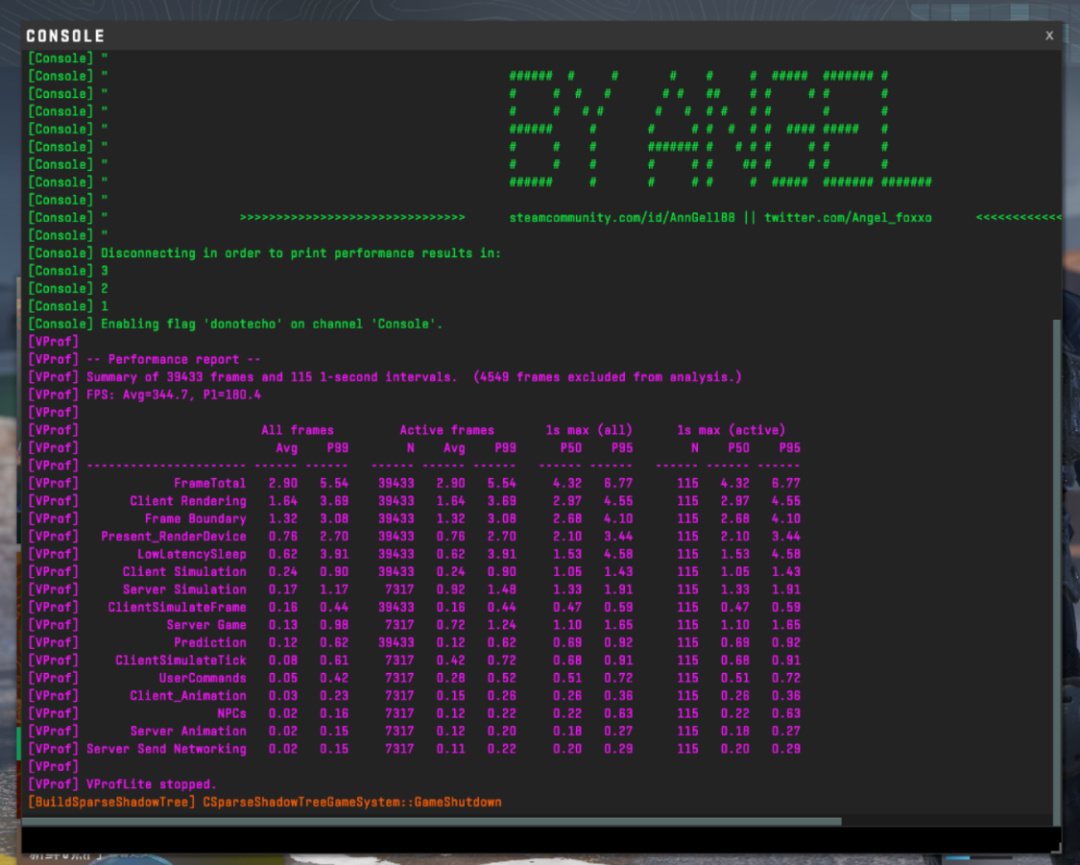Select the 'Disconnecting in order to print performance results' line
Viewport: 1080px width, 865px height.
click(x=300, y=253)
